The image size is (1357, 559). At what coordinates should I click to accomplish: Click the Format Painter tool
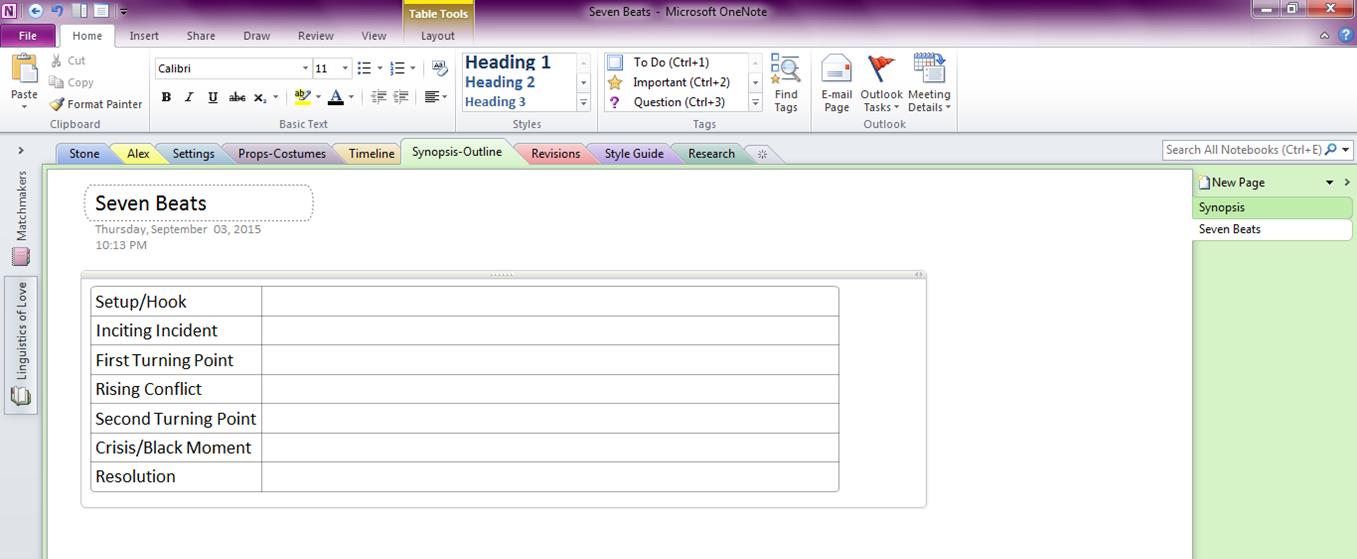96,104
